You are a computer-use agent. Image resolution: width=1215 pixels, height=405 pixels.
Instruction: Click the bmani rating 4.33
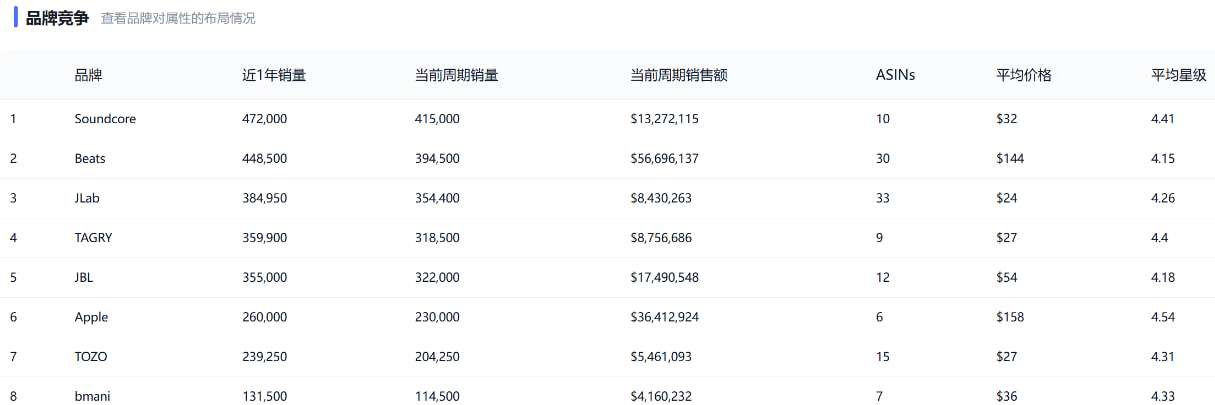tap(1163, 397)
